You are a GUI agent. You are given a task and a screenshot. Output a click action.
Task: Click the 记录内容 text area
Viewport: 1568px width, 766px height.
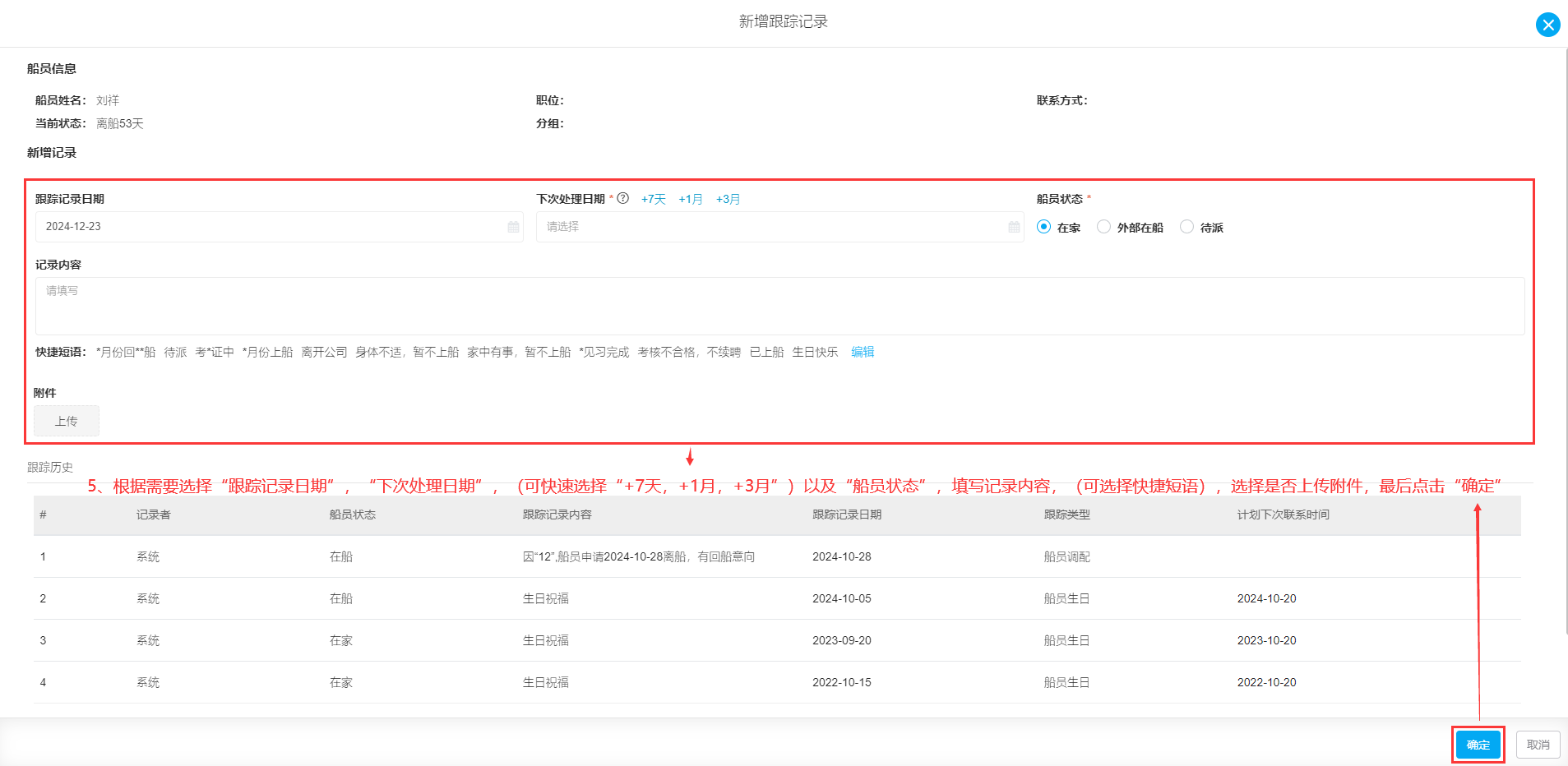pos(779,306)
